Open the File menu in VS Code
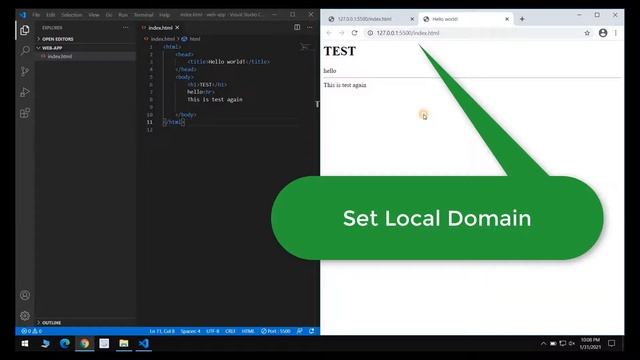The height and width of the screenshot is (360, 640). 36,15
